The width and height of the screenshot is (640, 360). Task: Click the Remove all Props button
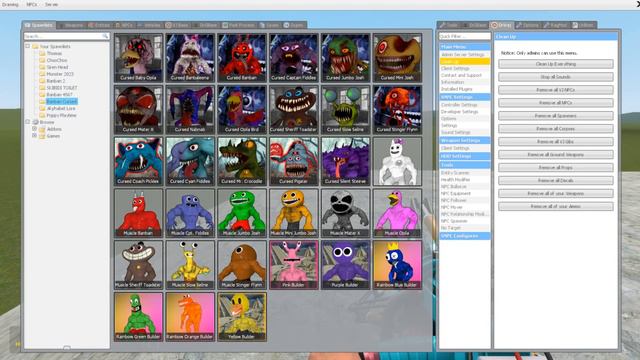(x=556, y=167)
